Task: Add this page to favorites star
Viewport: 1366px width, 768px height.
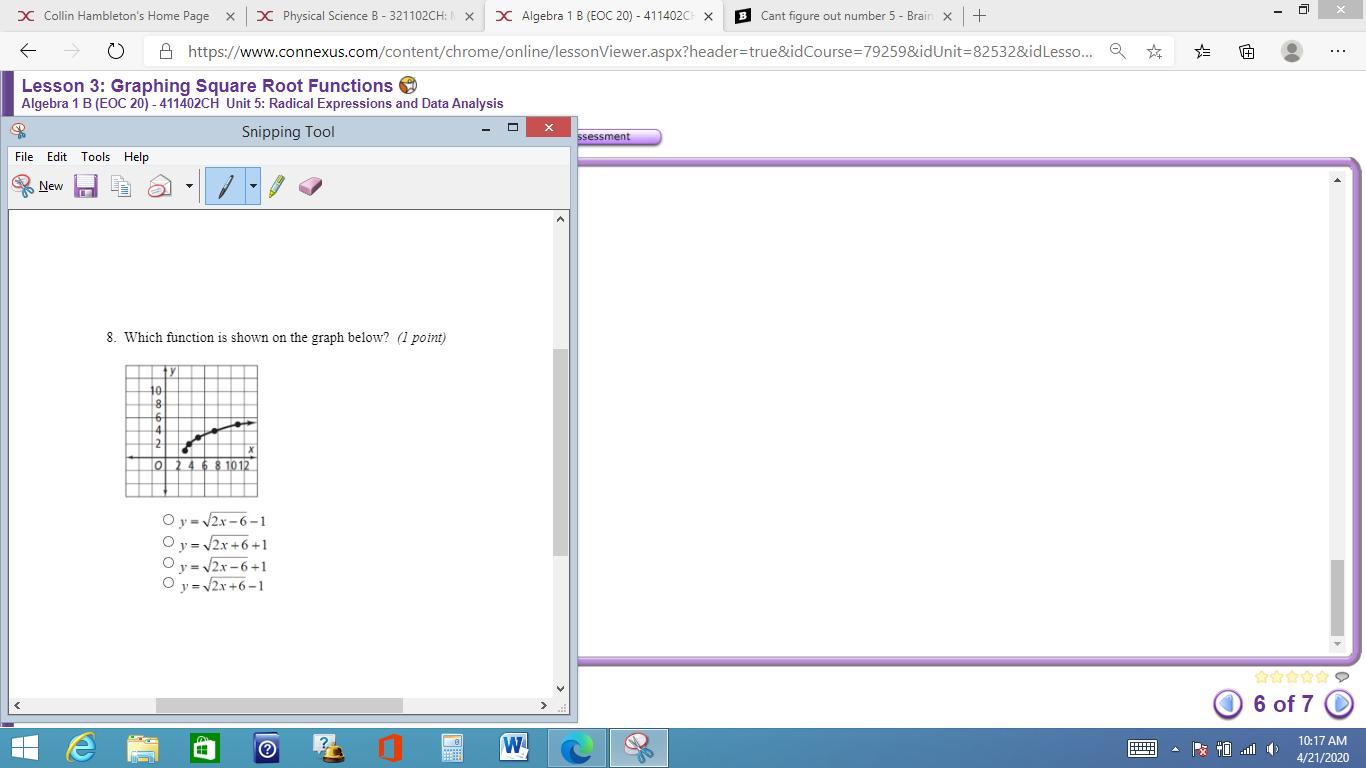Action: tap(1154, 51)
